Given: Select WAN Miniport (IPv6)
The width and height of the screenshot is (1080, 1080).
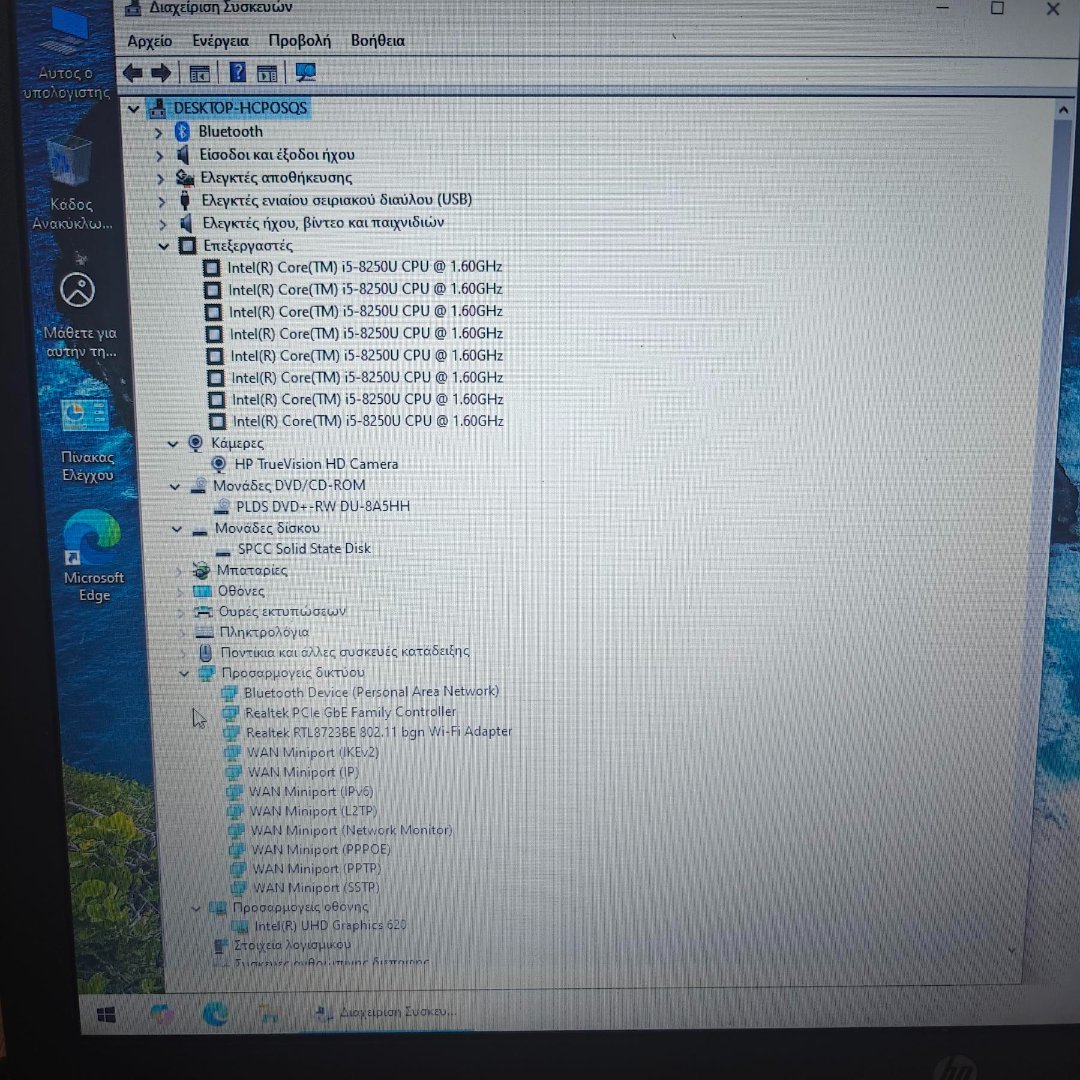Looking at the screenshot, I should 311,791.
